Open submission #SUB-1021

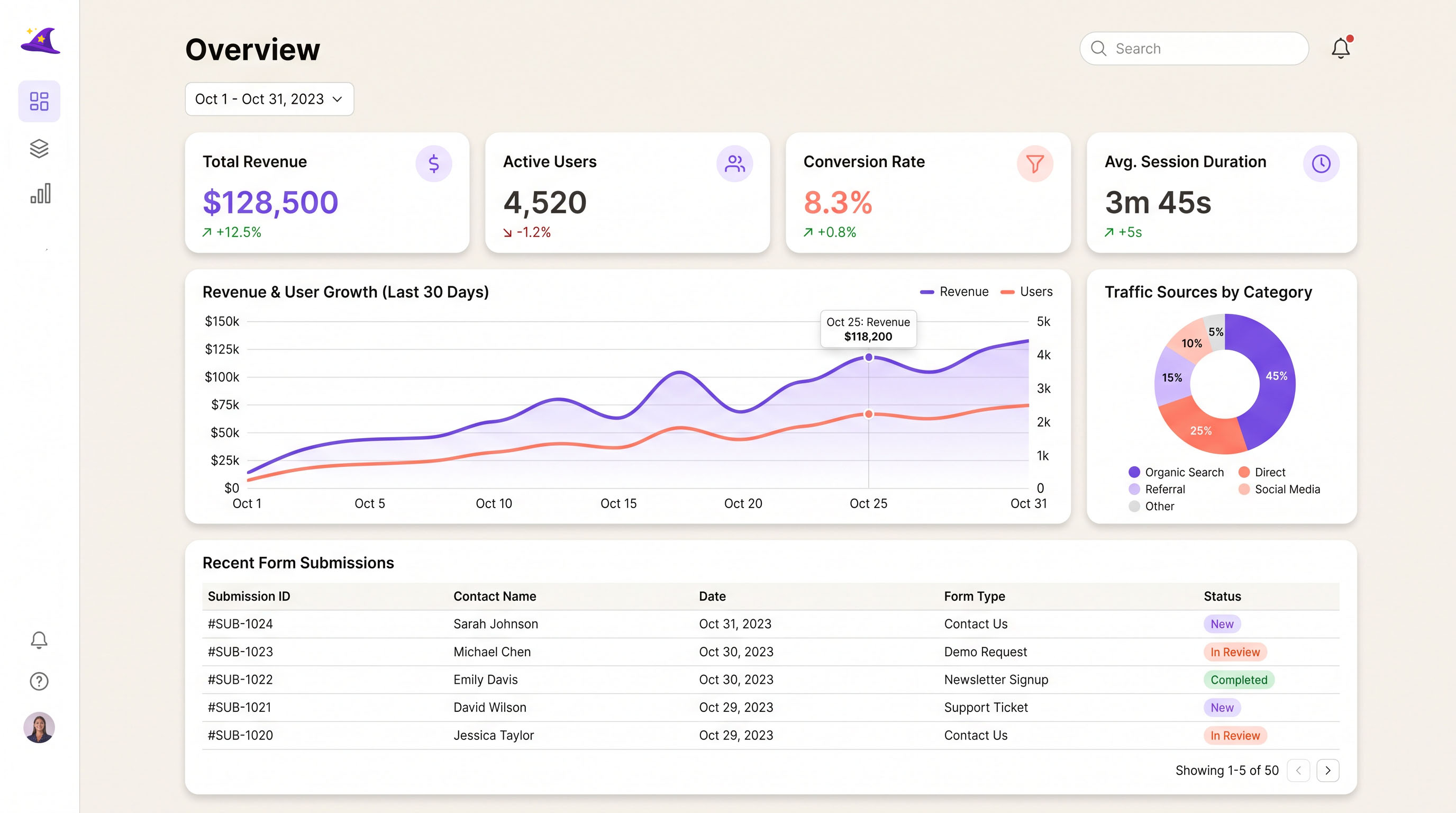point(240,707)
